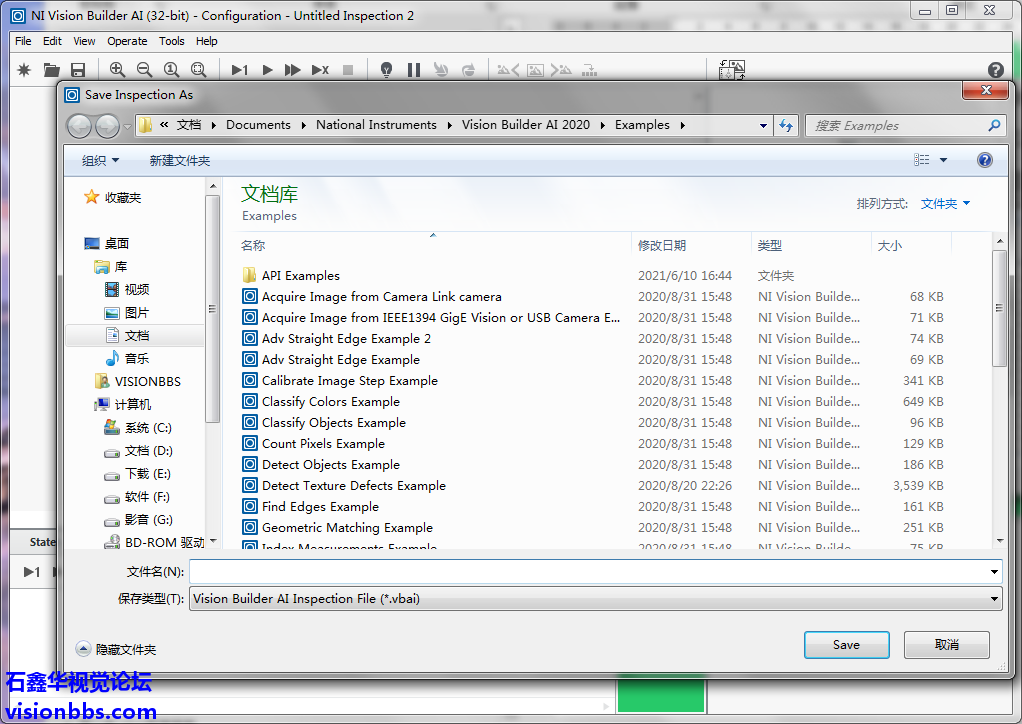Open Help via the question mark icon
This screenshot has height=724, width=1022.
point(995,70)
